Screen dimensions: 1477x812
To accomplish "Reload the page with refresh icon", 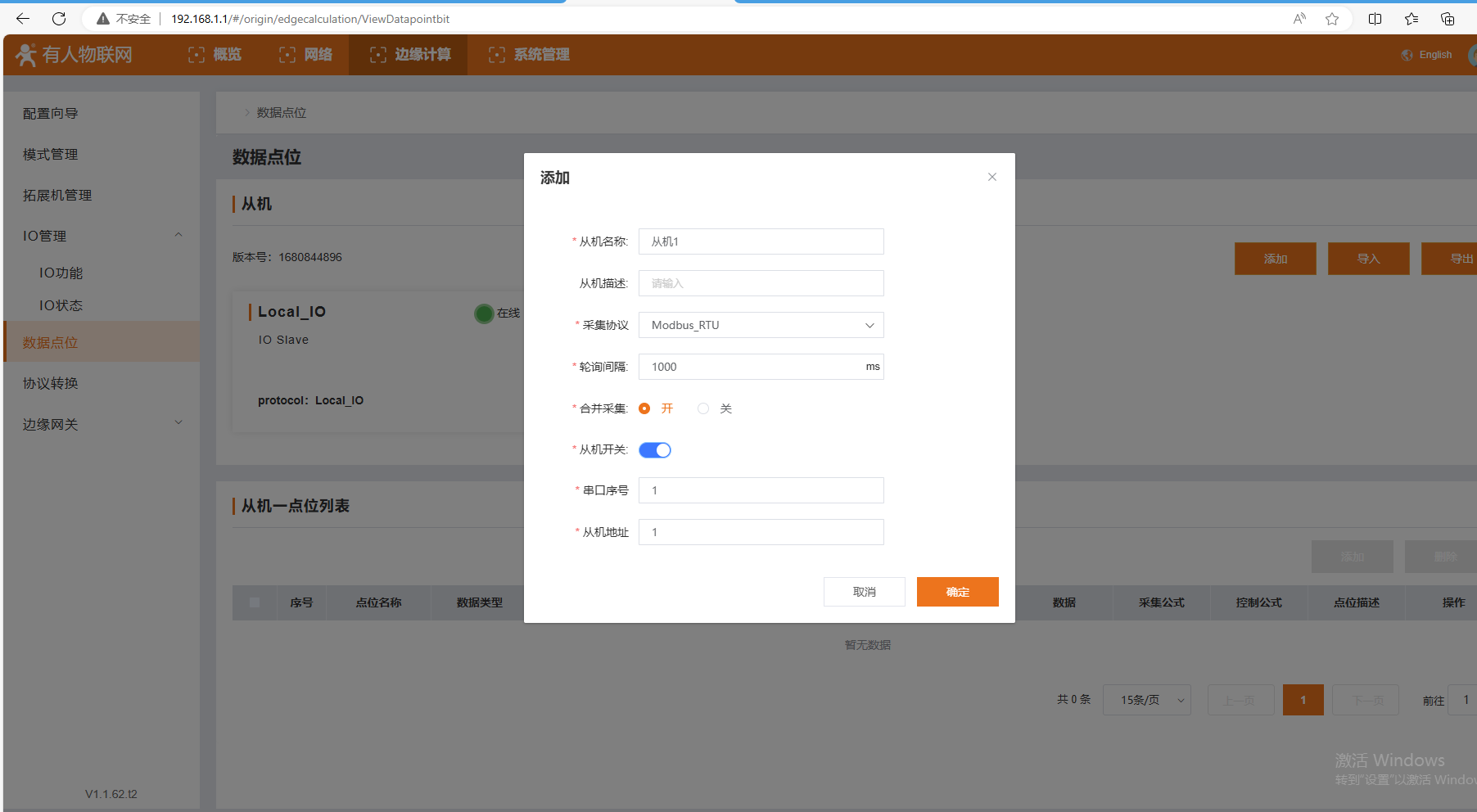I will 59,19.
